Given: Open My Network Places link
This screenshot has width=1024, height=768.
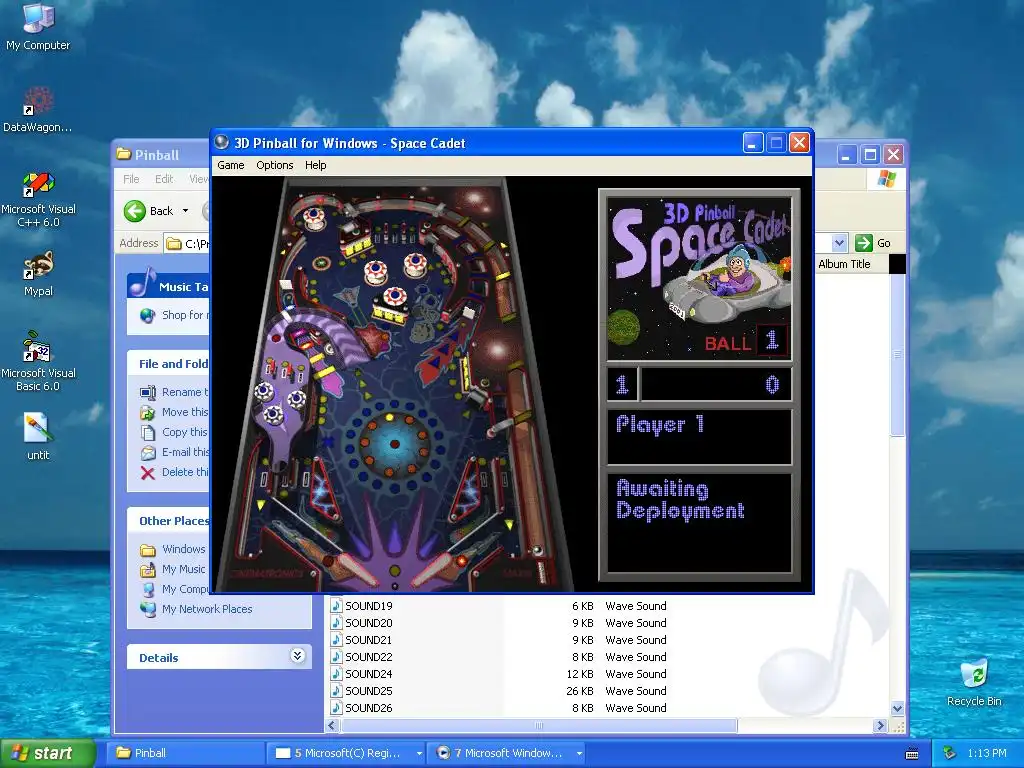Looking at the screenshot, I should click(207, 609).
